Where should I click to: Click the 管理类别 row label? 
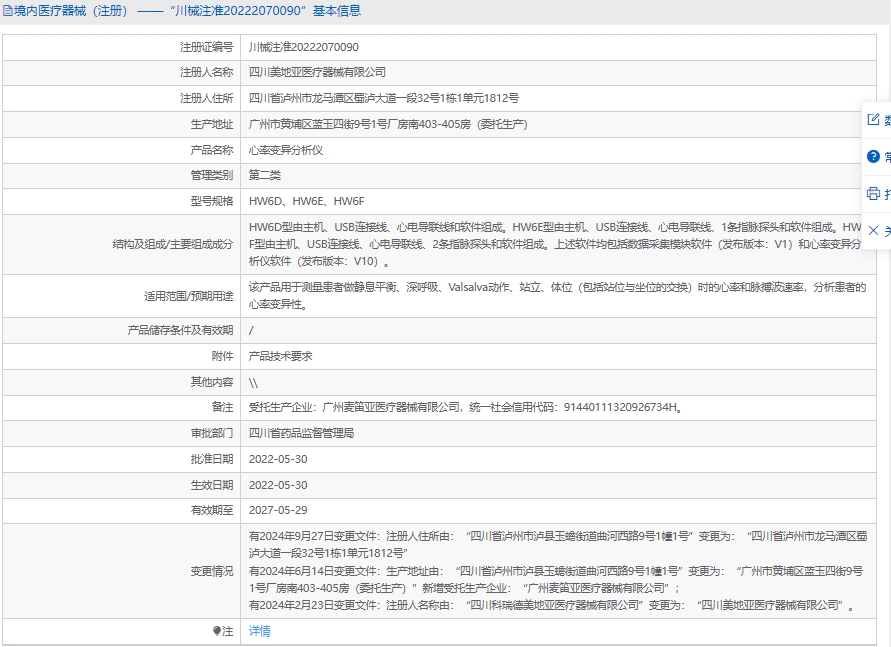coord(212,175)
